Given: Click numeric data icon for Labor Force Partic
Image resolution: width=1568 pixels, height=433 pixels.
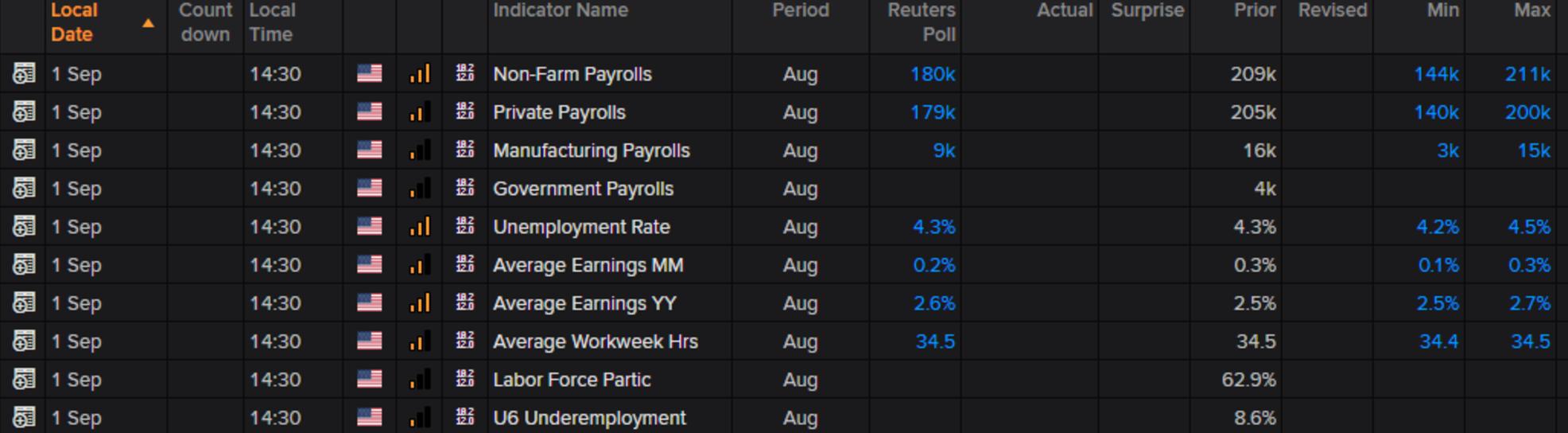Looking at the screenshot, I should pyautogui.click(x=465, y=379).
